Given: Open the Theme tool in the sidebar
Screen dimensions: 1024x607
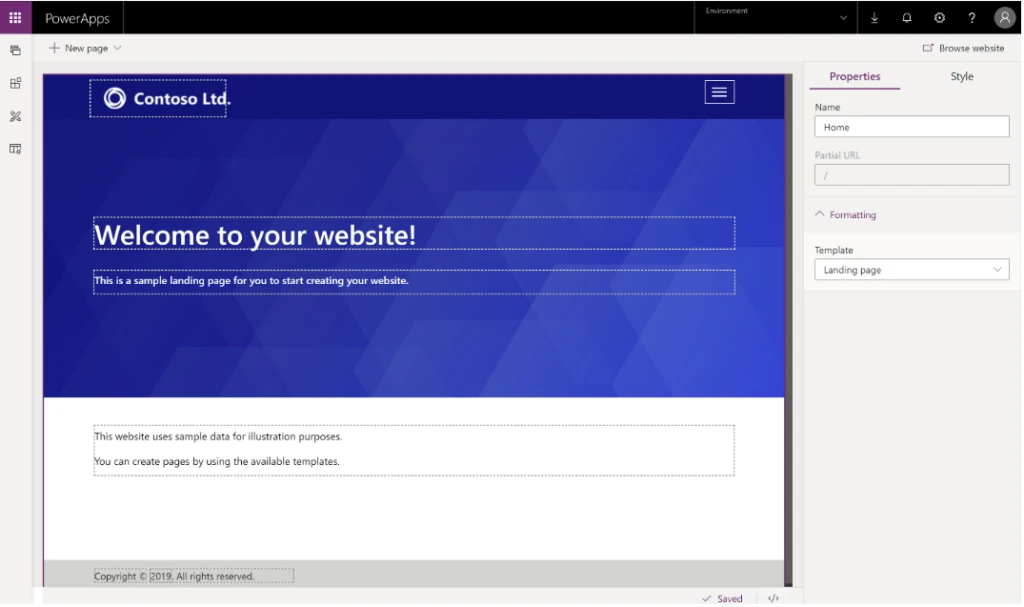Looking at the screenshot, I should (14, 116).
